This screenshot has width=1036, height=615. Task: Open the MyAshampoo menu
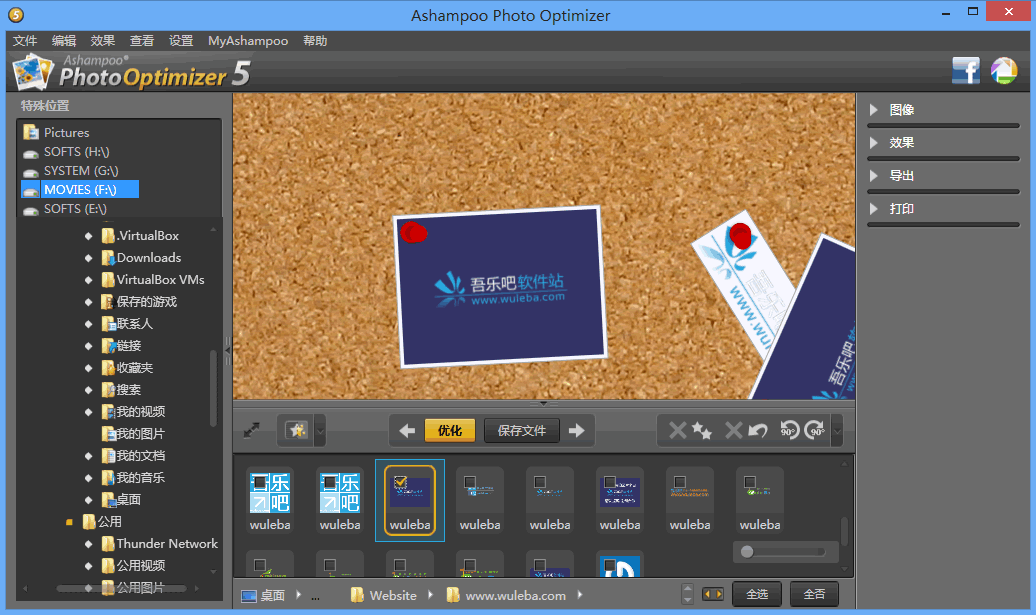coord(248,41)
